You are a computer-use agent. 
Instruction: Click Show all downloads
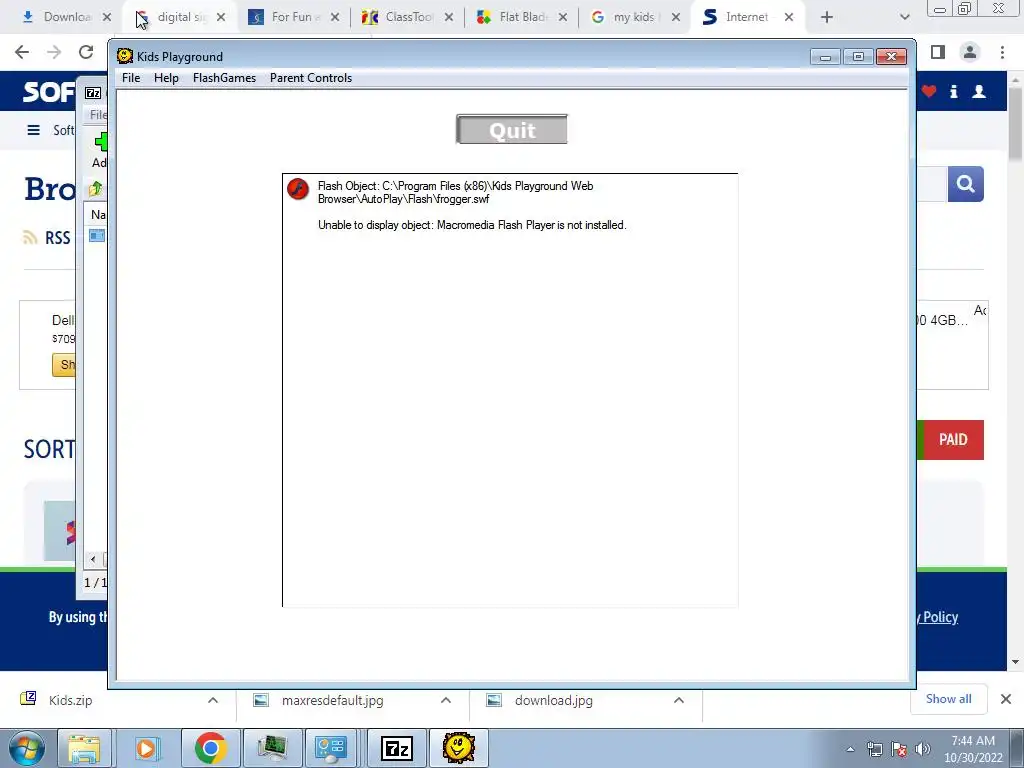[948, 699]
